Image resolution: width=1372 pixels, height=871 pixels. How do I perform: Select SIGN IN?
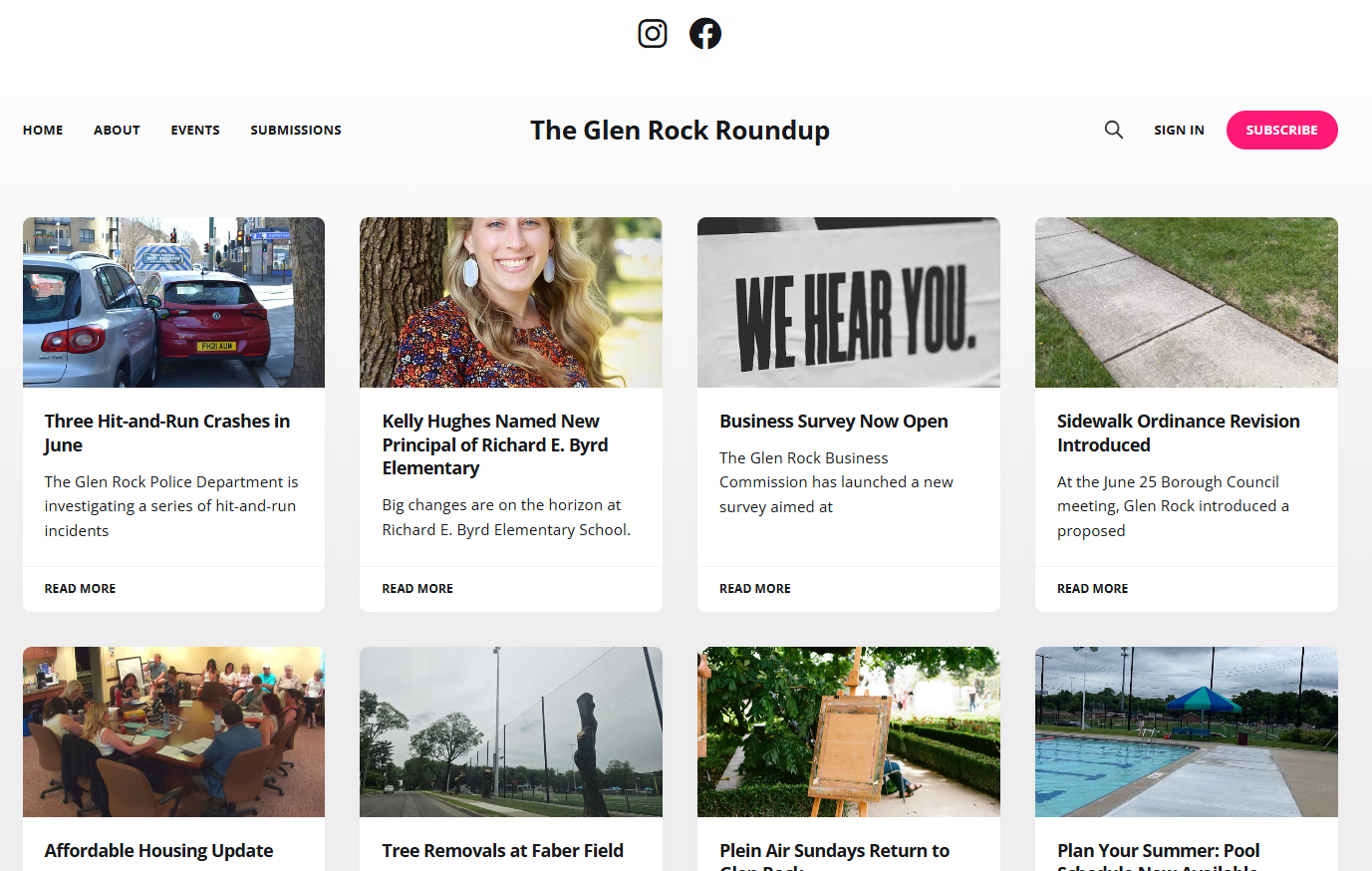point(1179,130)
